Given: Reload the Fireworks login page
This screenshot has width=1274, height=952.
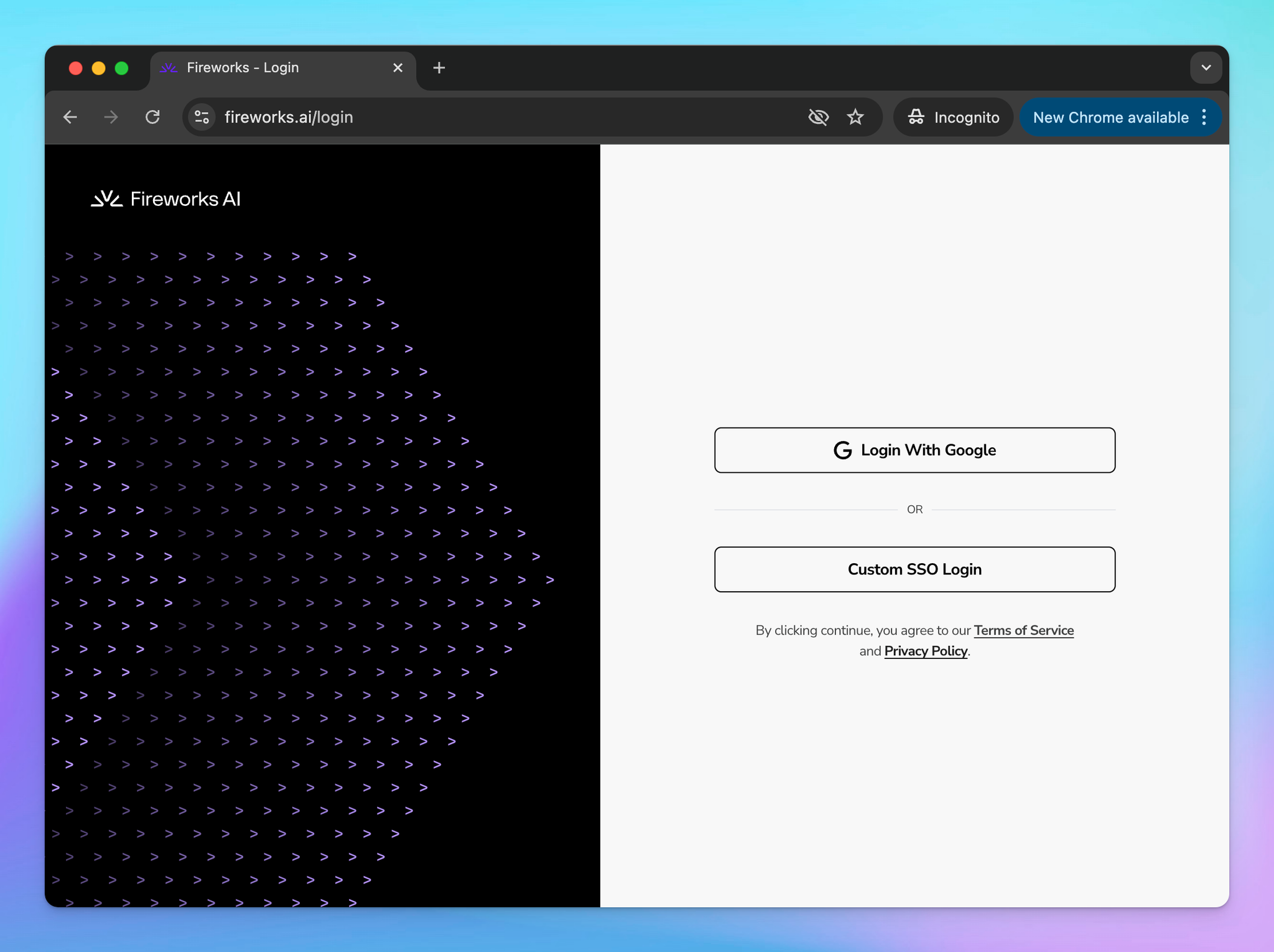Looking at the screenshot, I should tap(152, 117).
